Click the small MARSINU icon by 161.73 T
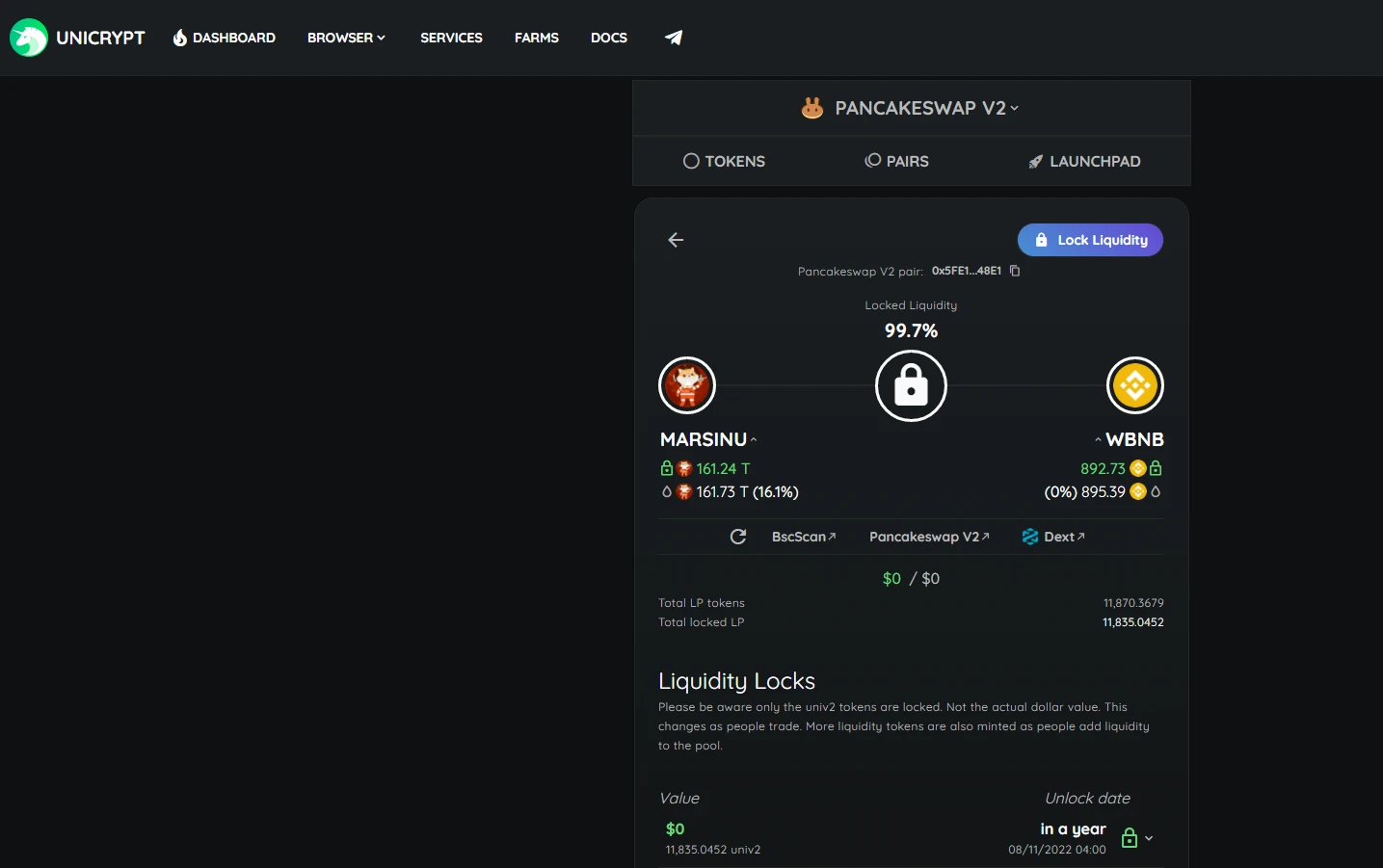 click(684, 491)
